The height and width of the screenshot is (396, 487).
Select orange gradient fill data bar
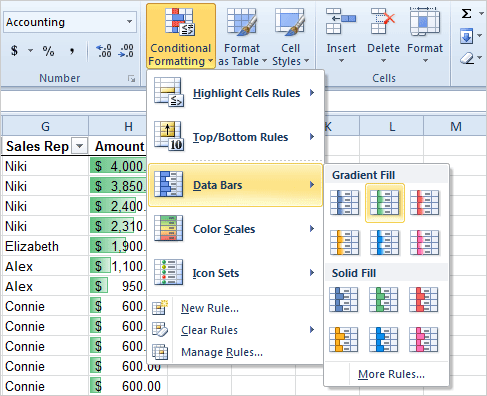point(345,242)
